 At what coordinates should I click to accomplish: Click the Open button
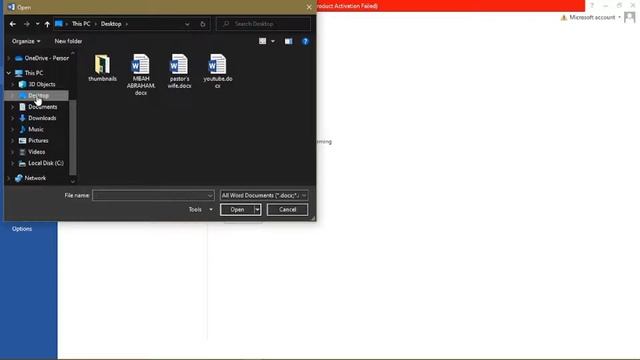coord(237,210)
